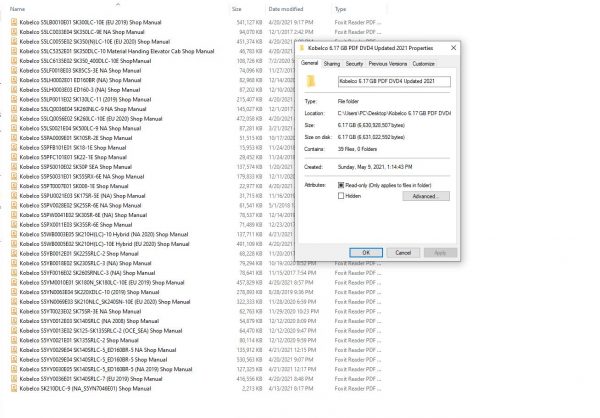Click sort arrow above Name column
Viewport: 600px width, 418px height.
pyautogui.click(x=118, y=4)
